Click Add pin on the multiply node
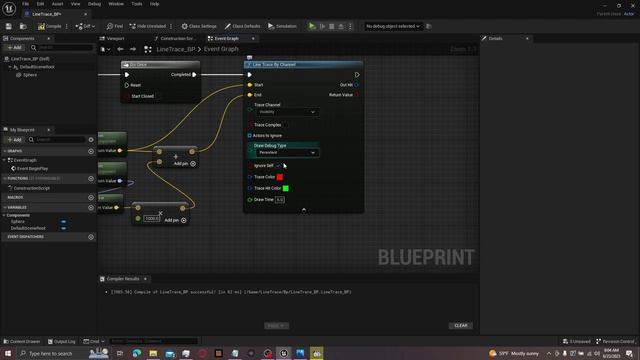 [176, 220]
